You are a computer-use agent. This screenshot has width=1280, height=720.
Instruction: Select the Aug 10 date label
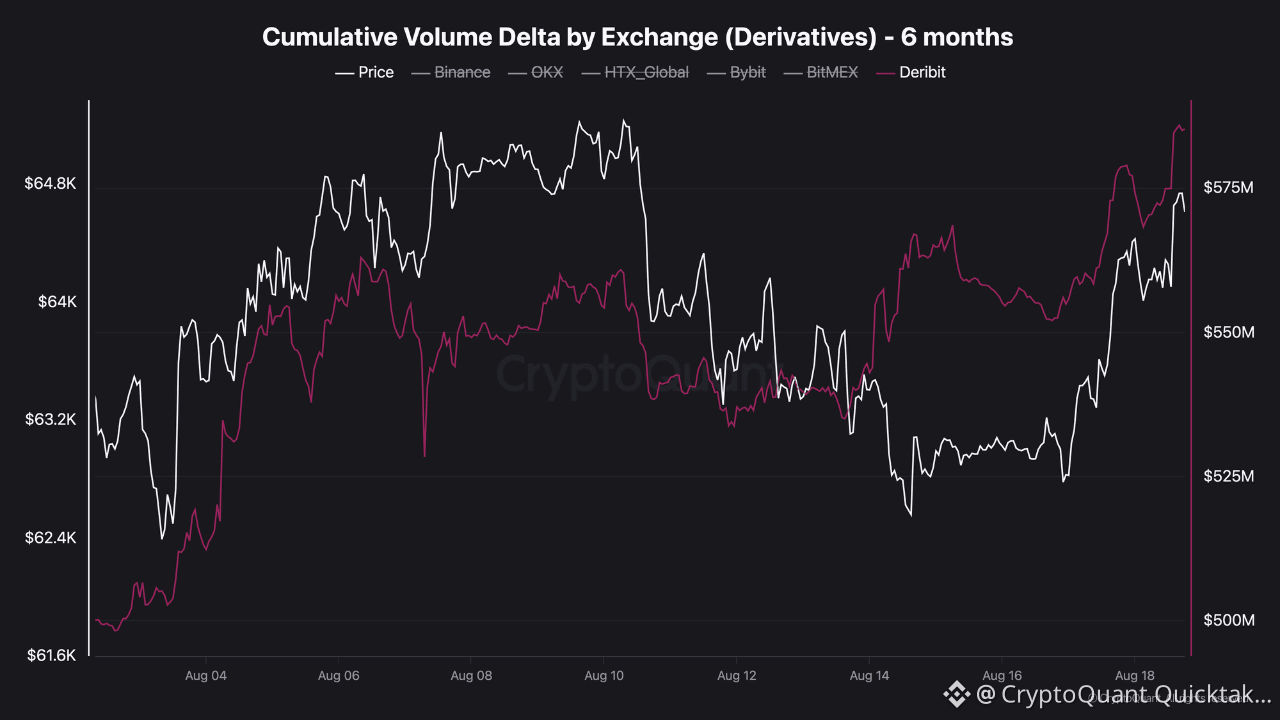(604, 676)
